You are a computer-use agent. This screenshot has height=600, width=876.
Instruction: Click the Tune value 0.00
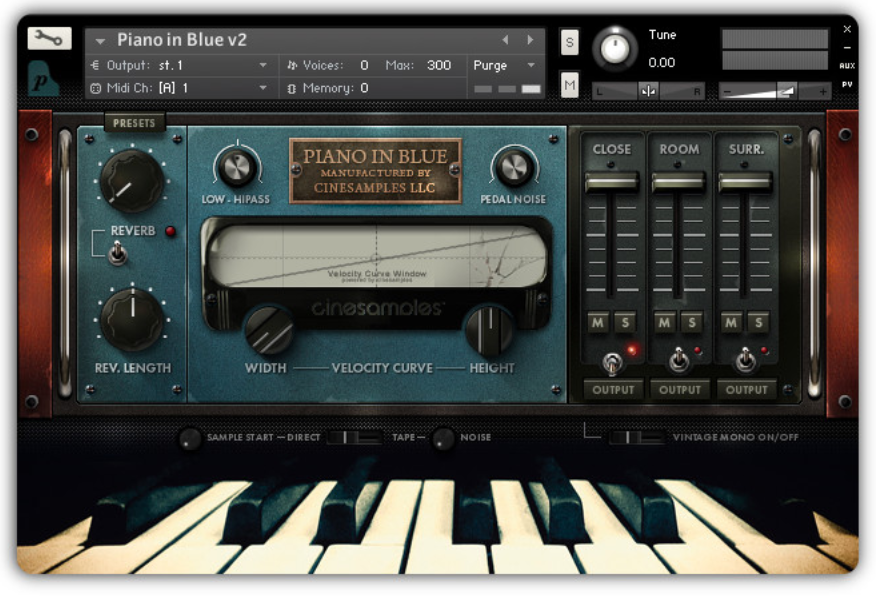click(661, 63)
